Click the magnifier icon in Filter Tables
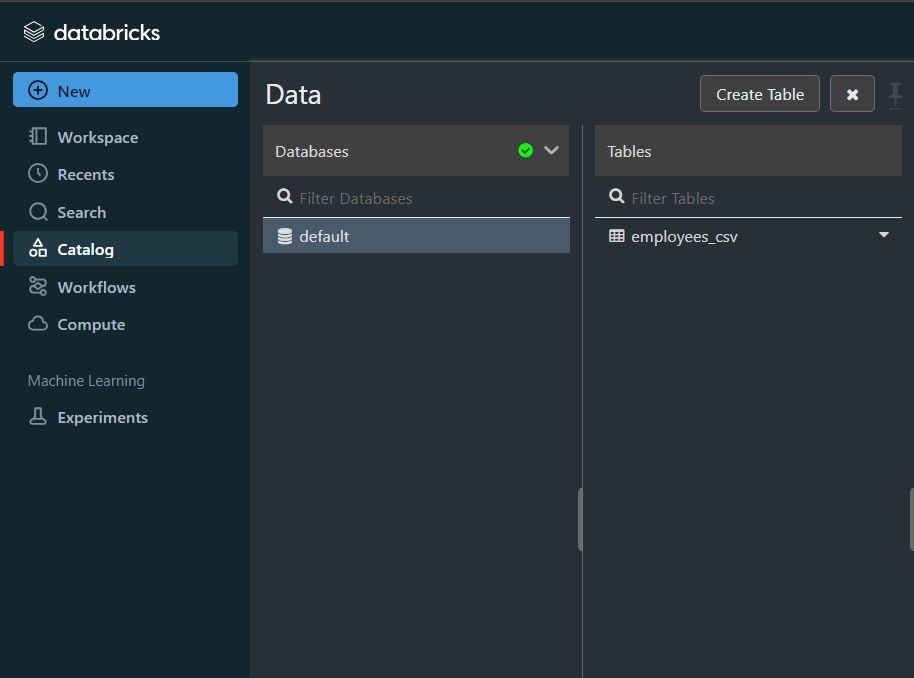 (616, 196)
